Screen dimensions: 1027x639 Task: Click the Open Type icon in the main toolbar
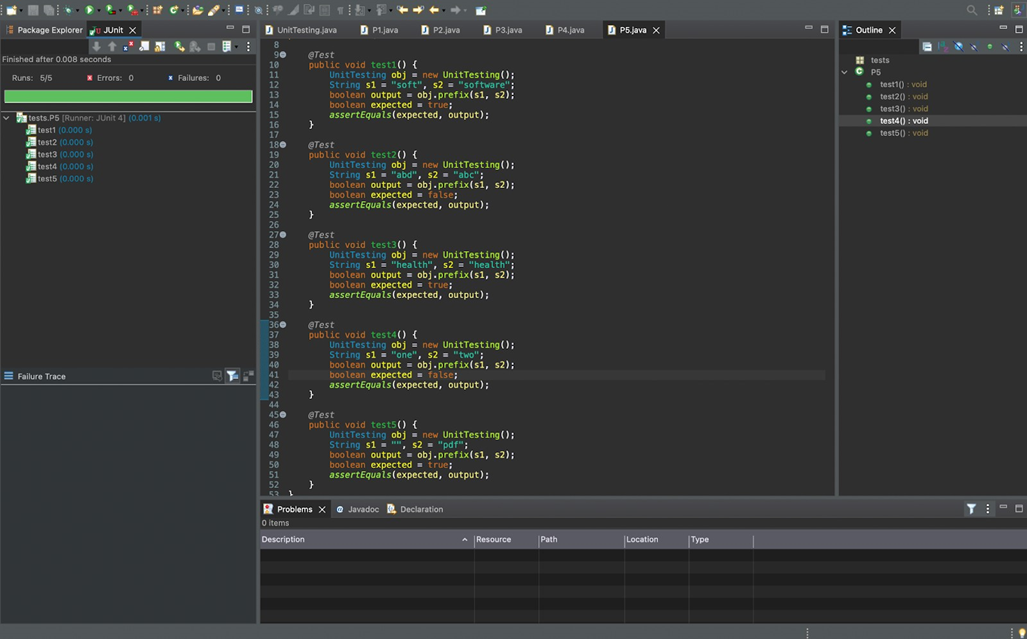[x=198, y=10]
